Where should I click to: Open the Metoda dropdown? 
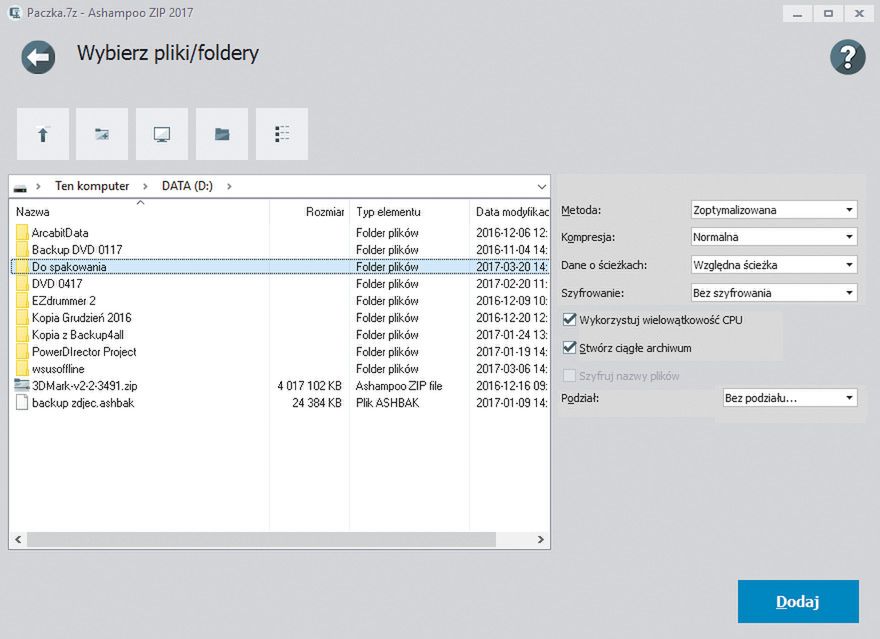[x=774, y=210]
